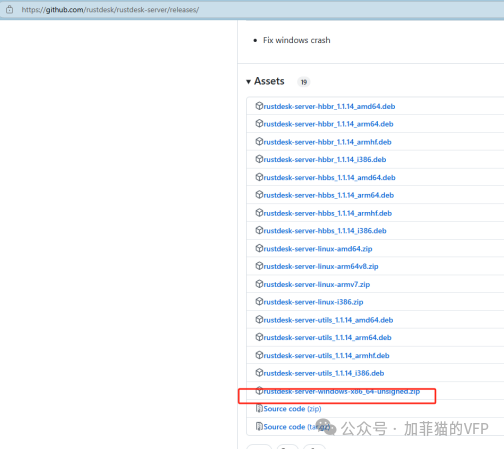Click the Assets count badge 19
Viewport: 504px width, 449px height.
[304, 82]
